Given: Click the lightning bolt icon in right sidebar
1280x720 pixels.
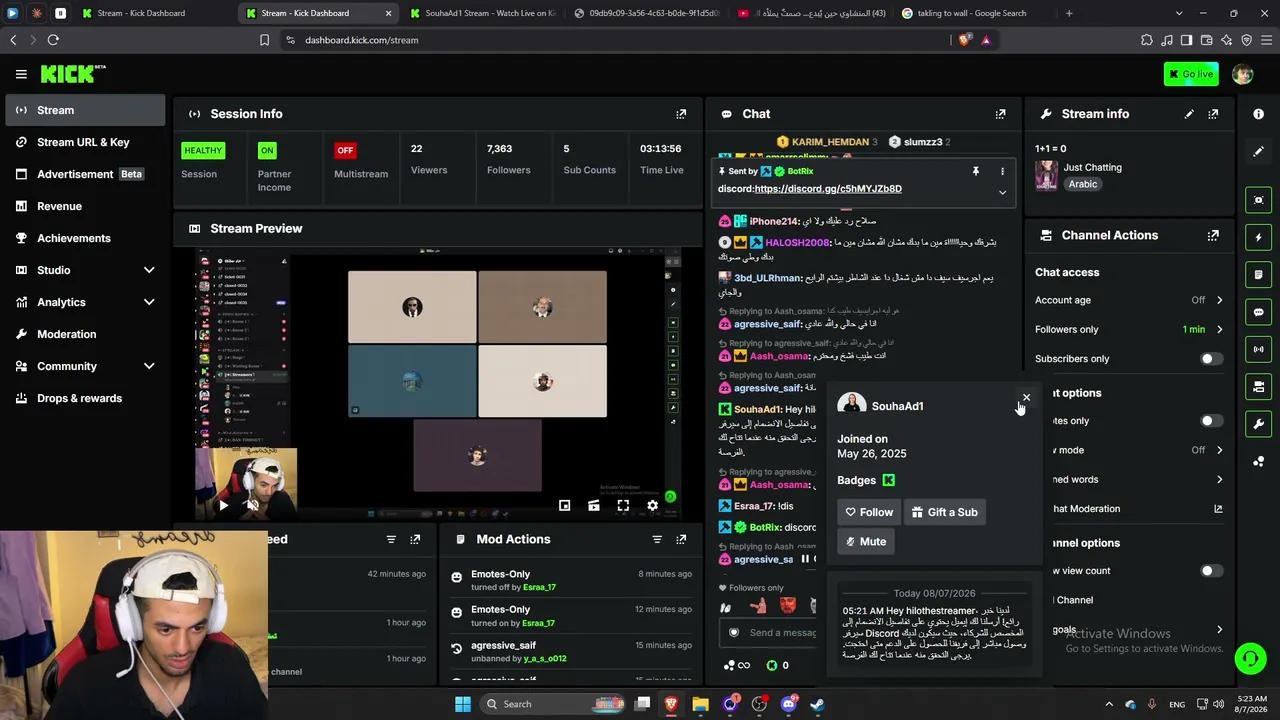Looking at the screenshot, I should (x=1258, y=237).
